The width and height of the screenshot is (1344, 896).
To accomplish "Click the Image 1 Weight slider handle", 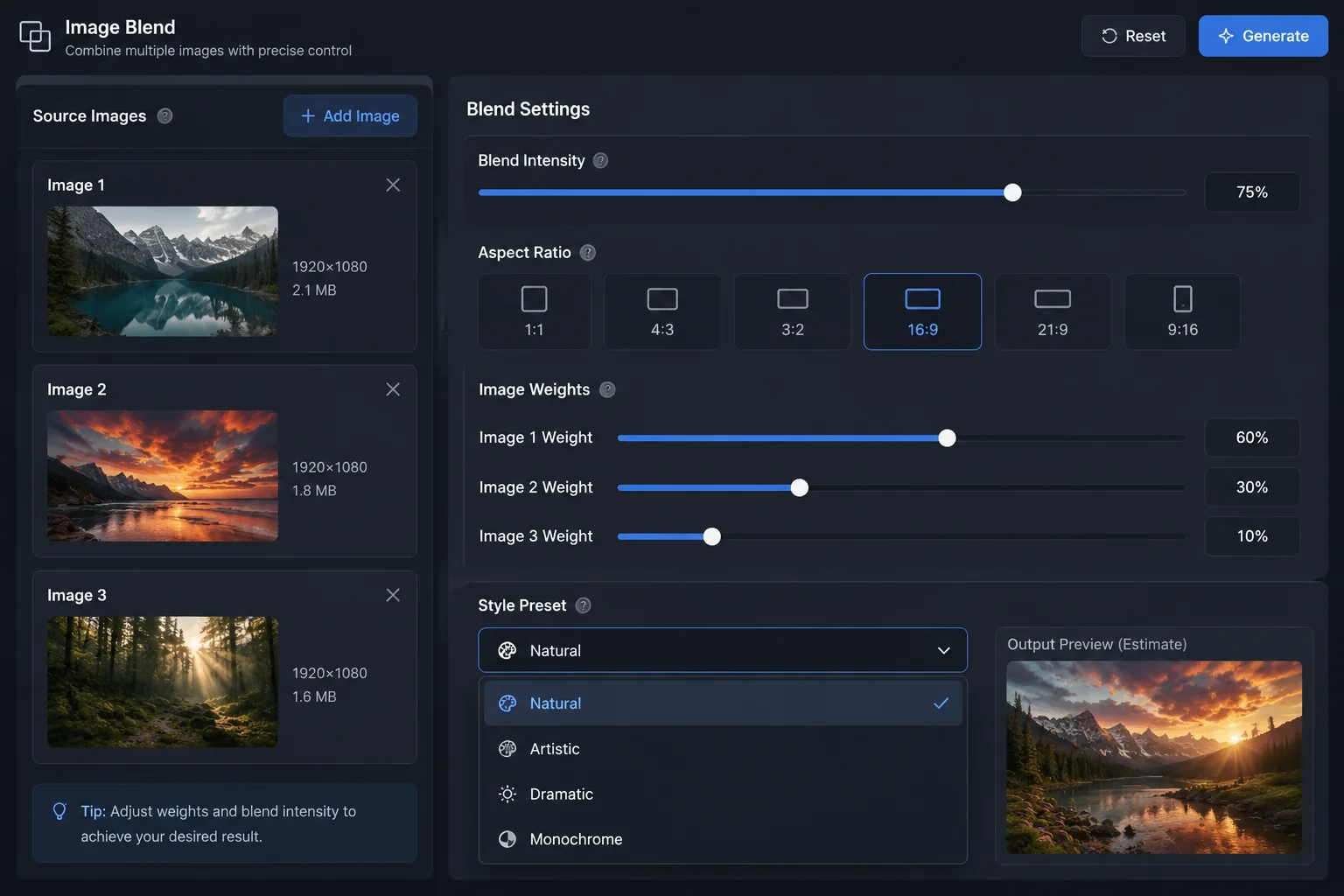I will pyautogui.click(x=947, y=437).
